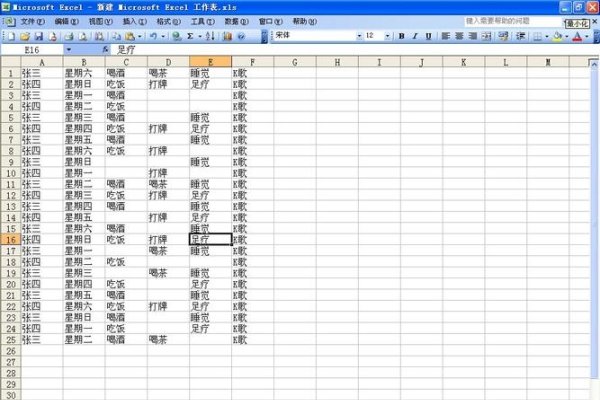
Task: Click the help question search box
Action: pyautogui.click(x=514, y=21)
